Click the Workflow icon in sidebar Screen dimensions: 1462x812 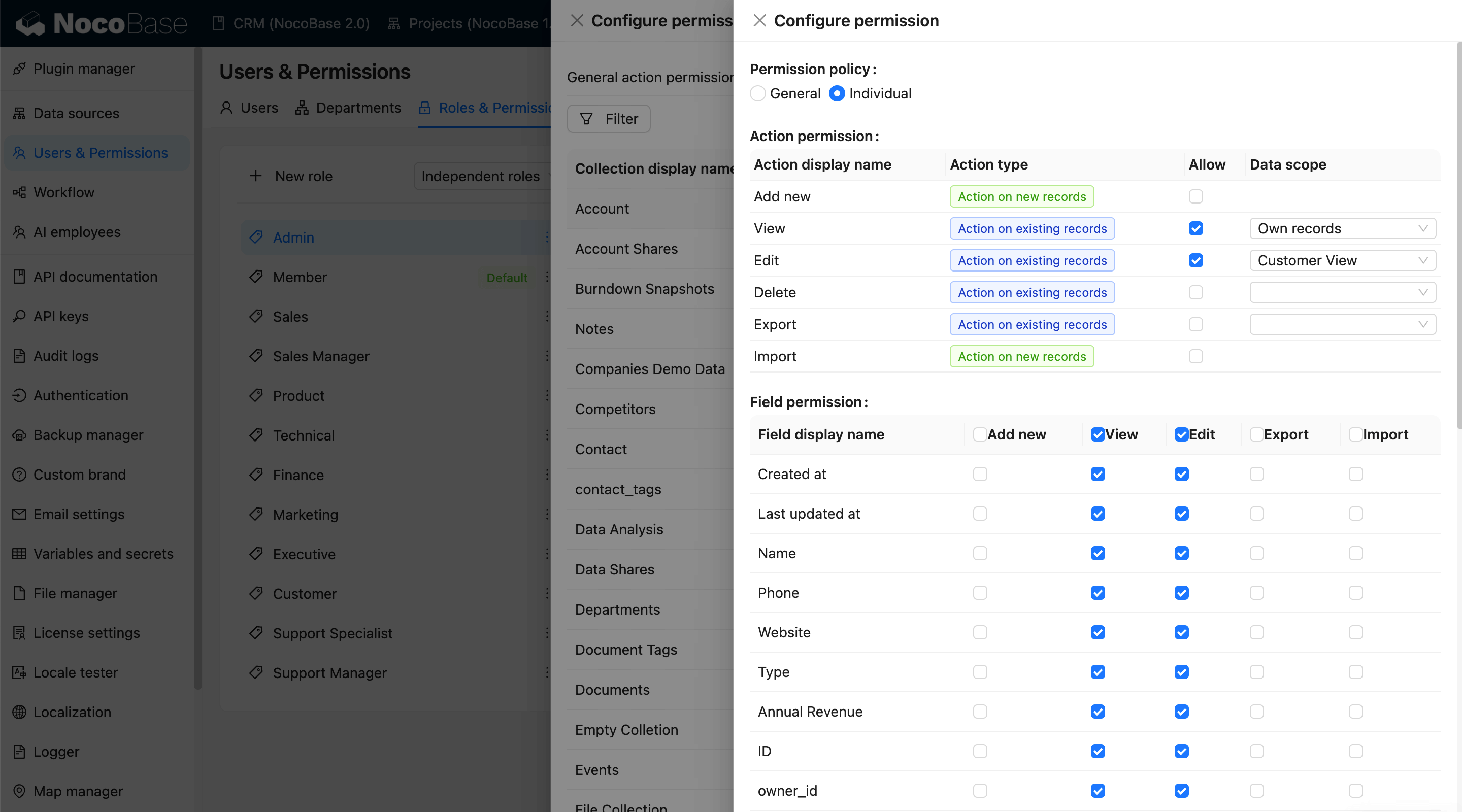point(19,192)
